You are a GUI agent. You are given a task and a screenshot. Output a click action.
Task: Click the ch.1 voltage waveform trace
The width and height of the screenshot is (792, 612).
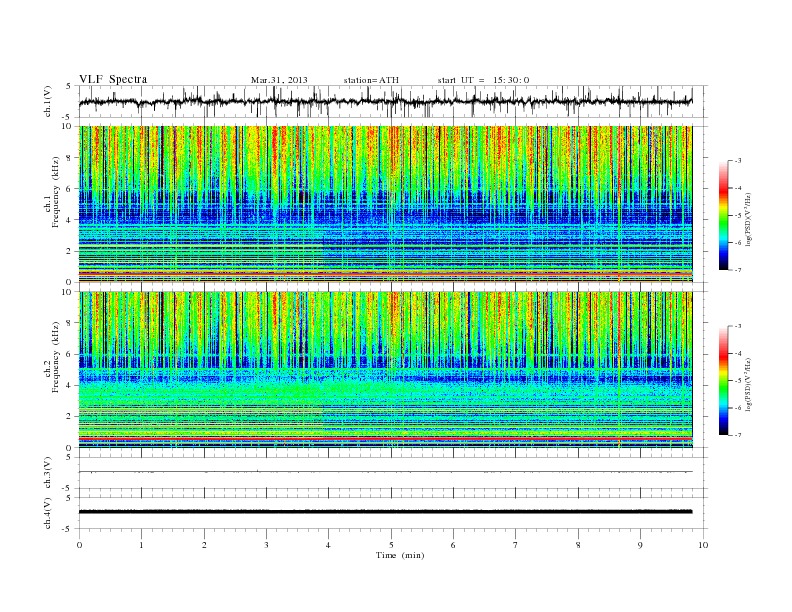(x=385, y=102)
